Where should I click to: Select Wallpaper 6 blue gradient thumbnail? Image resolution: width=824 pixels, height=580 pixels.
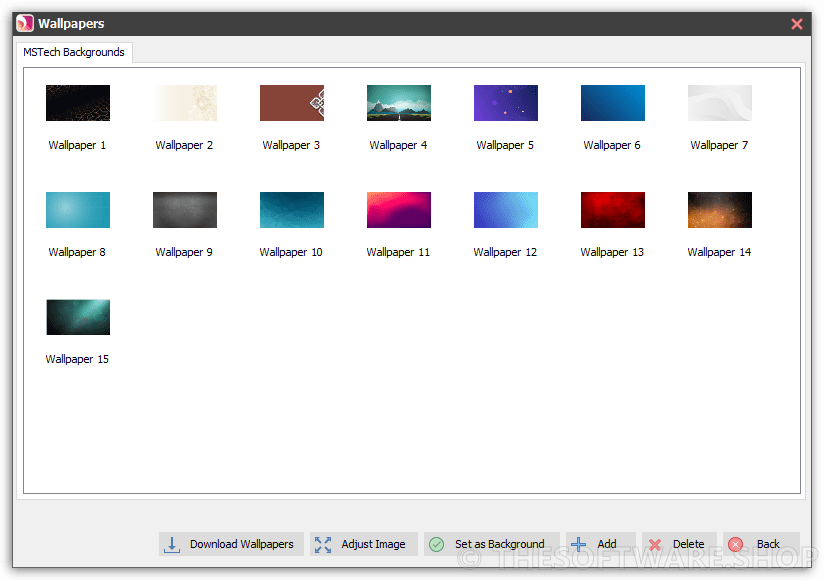[x=613, y=103]
